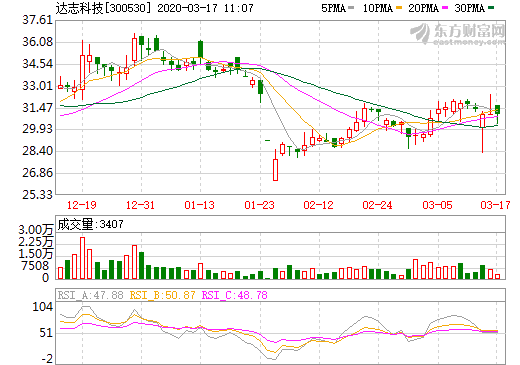Click the 29.93 price axis label
520x365 pixels.
(38, 129)
